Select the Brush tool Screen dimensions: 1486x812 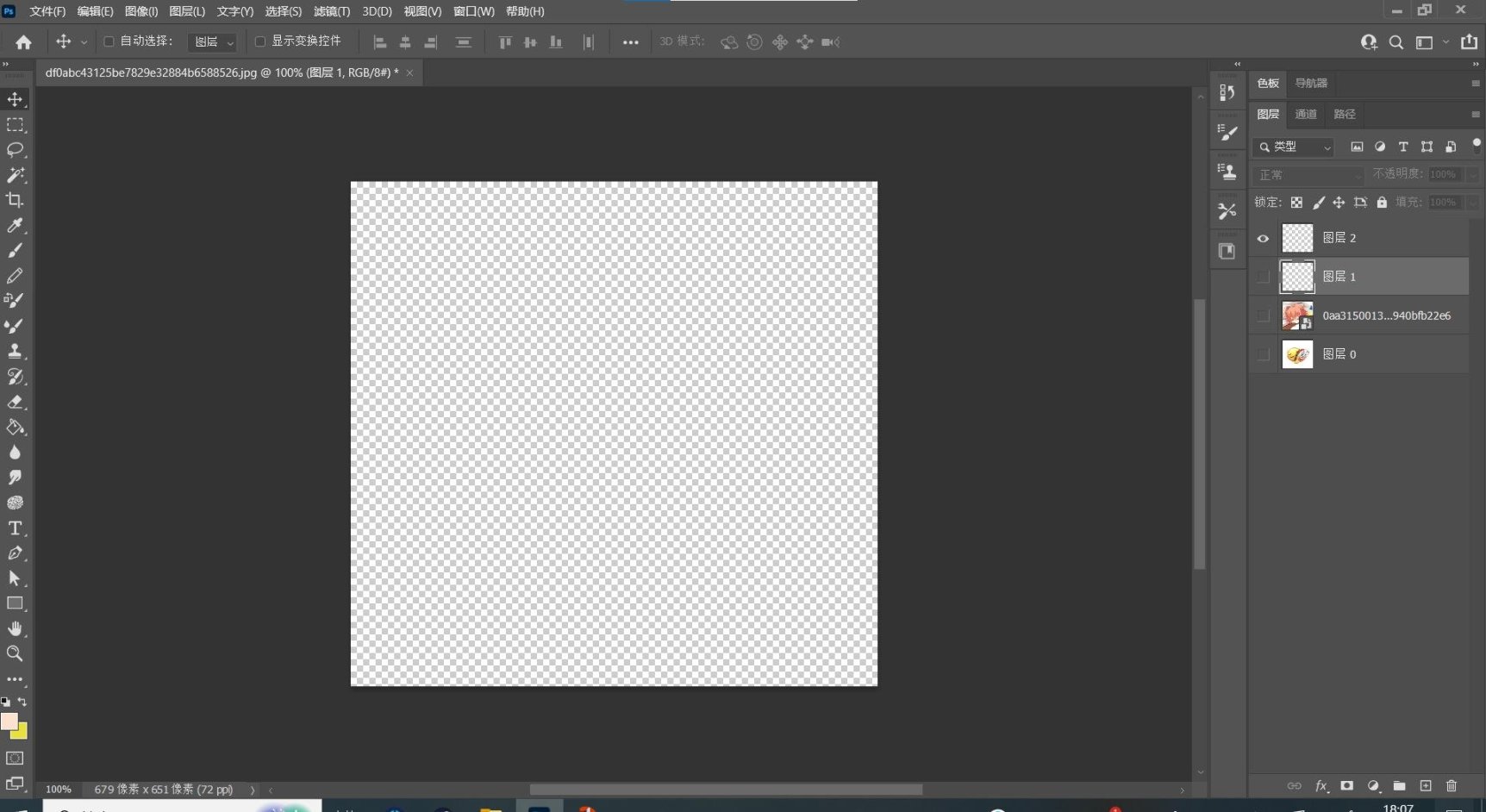point(16,250)
